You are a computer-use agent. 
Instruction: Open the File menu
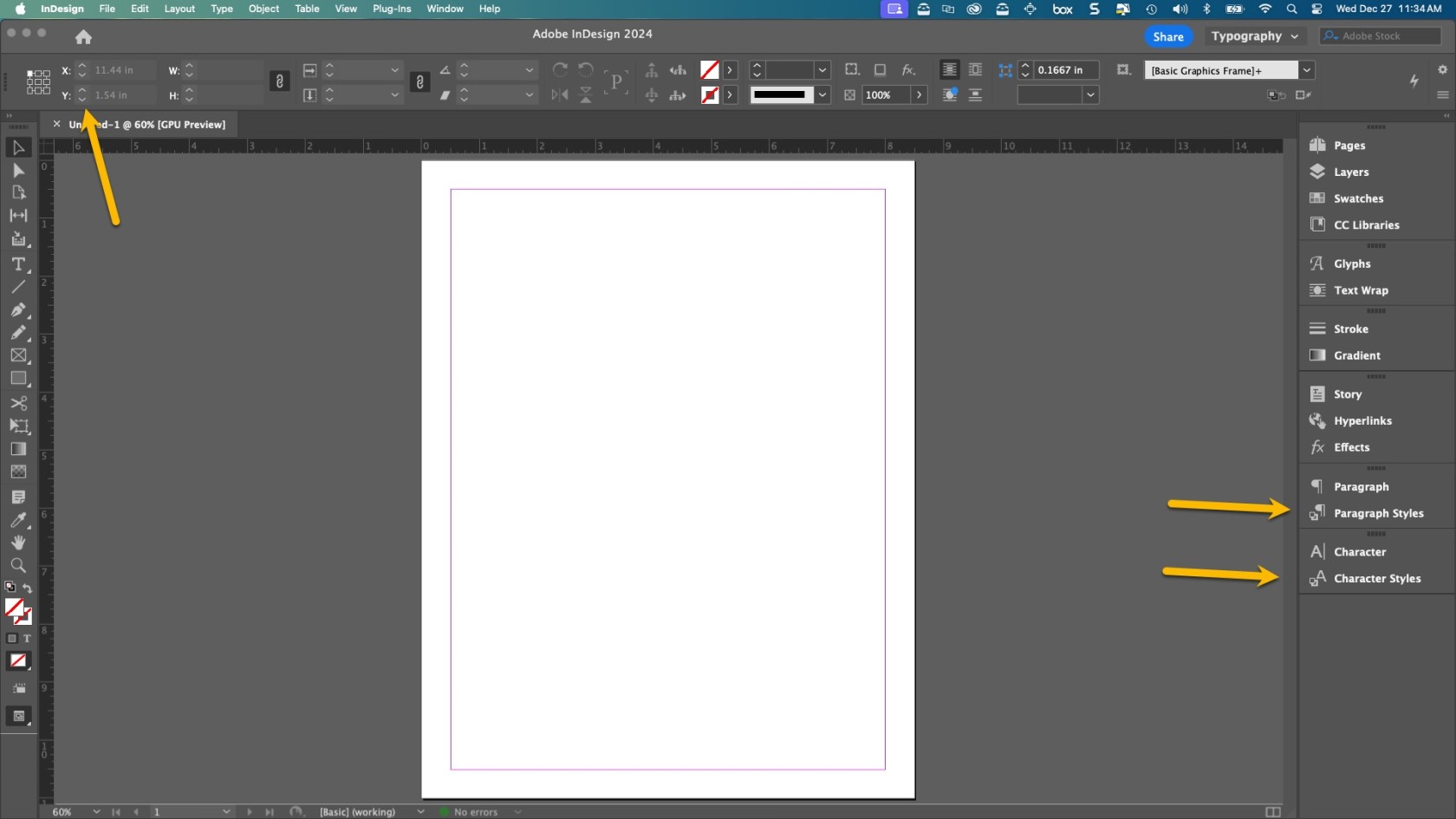pos(107,9)
